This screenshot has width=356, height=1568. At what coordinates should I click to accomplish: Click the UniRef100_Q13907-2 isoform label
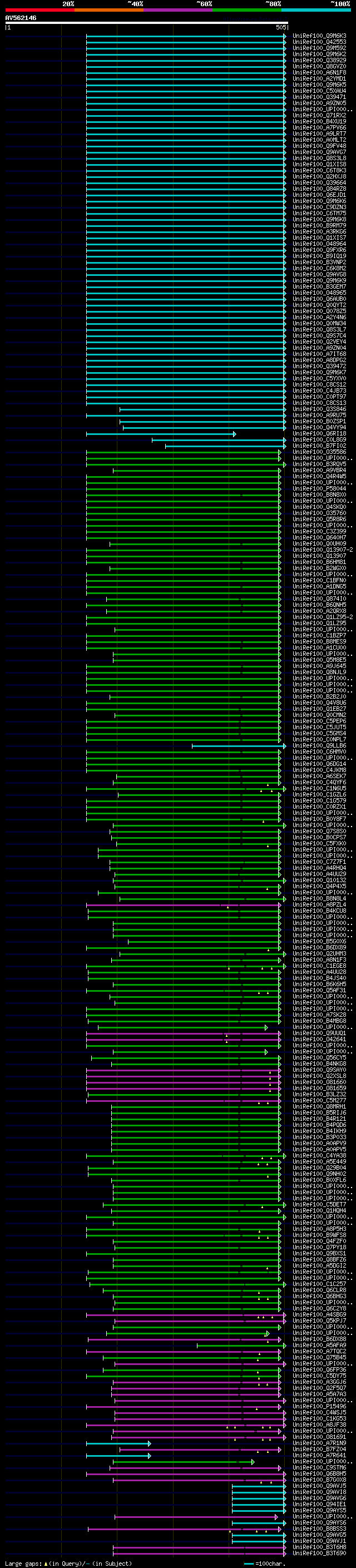(323, 550)
